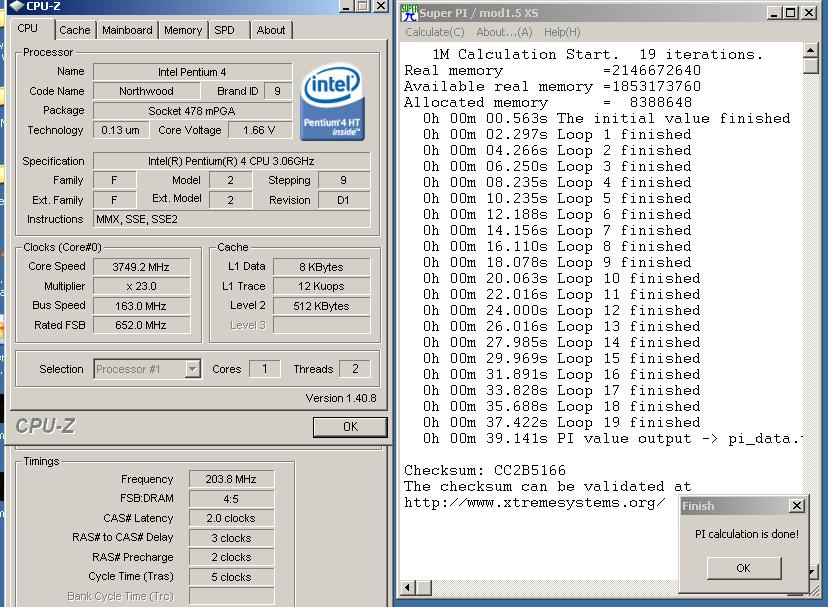The image size is (828, 610).
Task: Click the Bus Speed value 163.0 MHz
Action: click(141, 306)
